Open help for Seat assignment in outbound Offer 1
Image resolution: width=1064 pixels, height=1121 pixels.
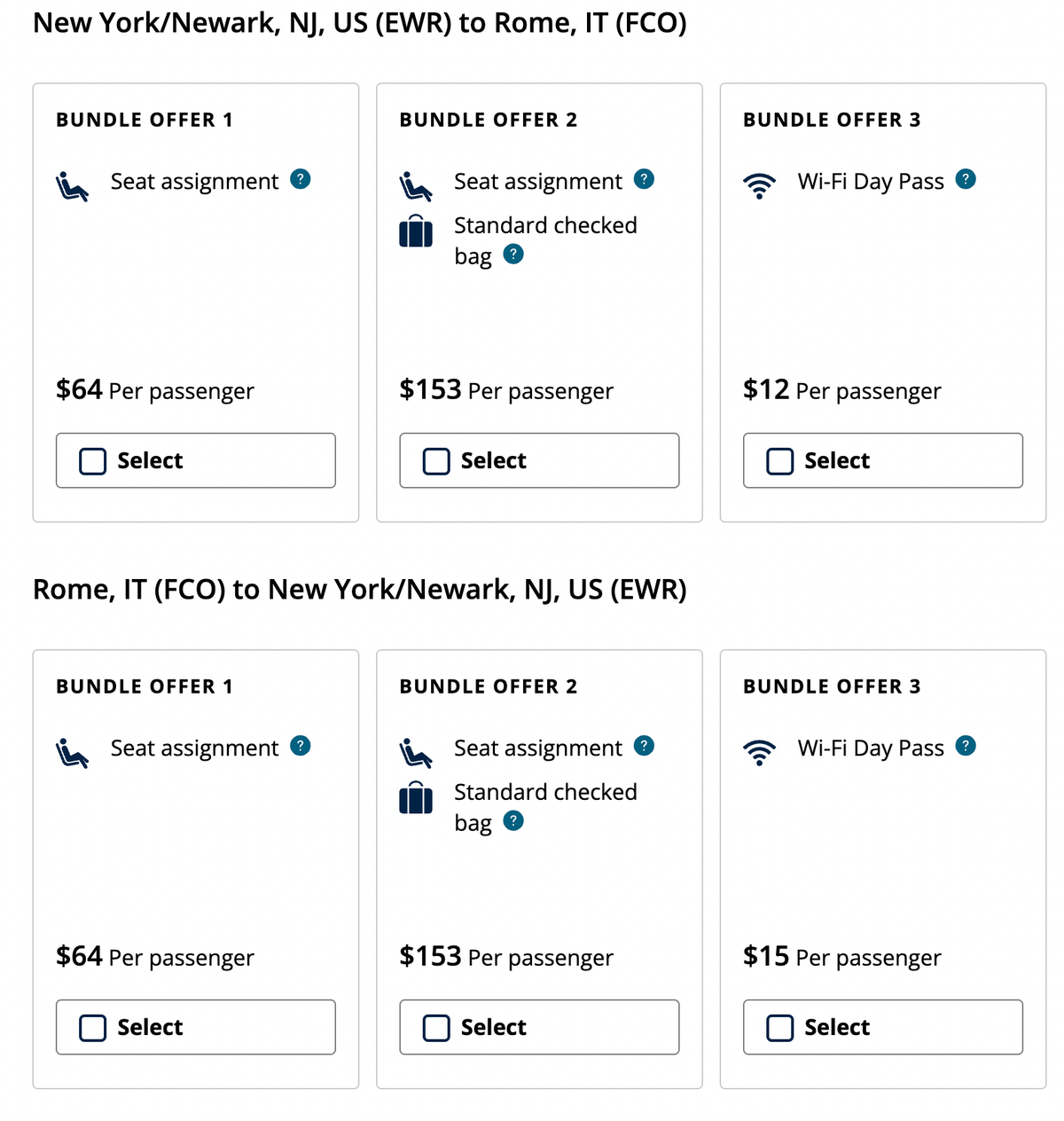301,179
